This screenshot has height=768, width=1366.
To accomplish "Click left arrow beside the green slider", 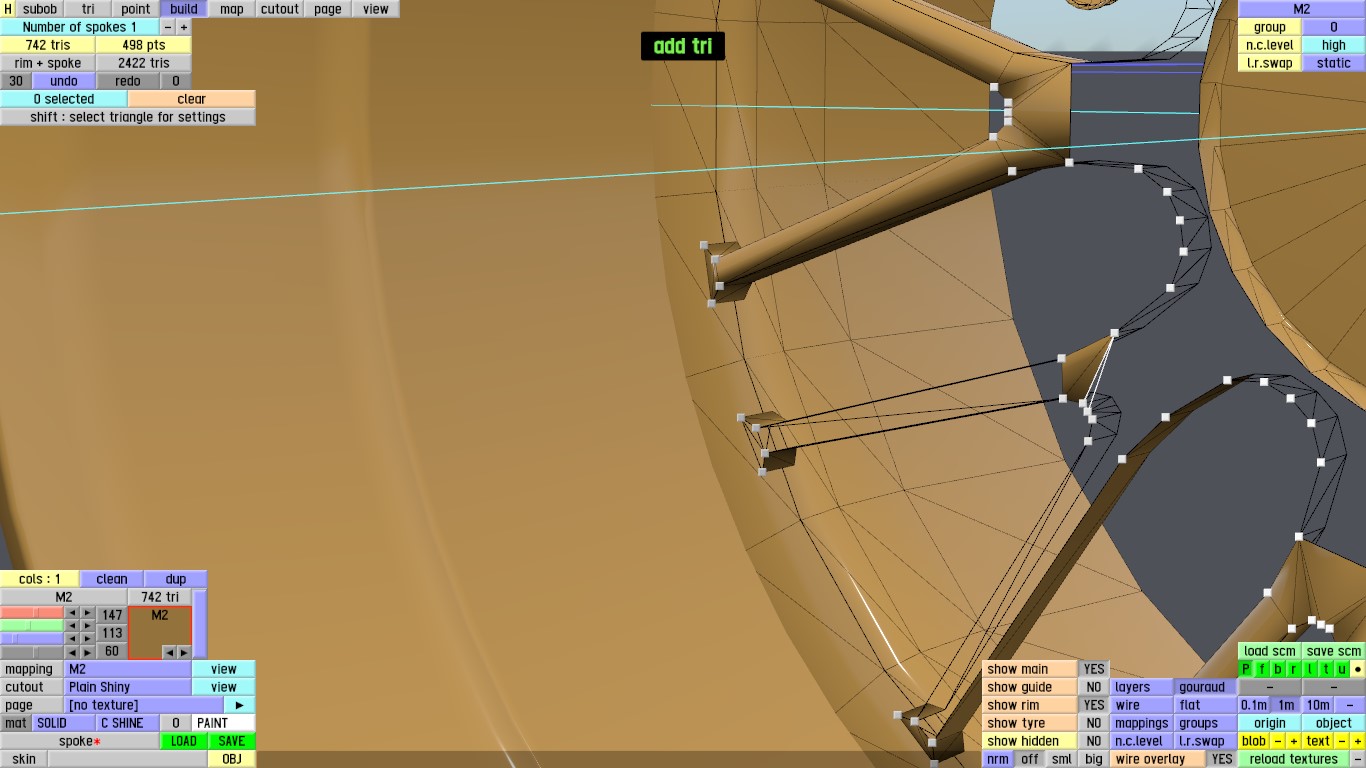I will 72,626.
